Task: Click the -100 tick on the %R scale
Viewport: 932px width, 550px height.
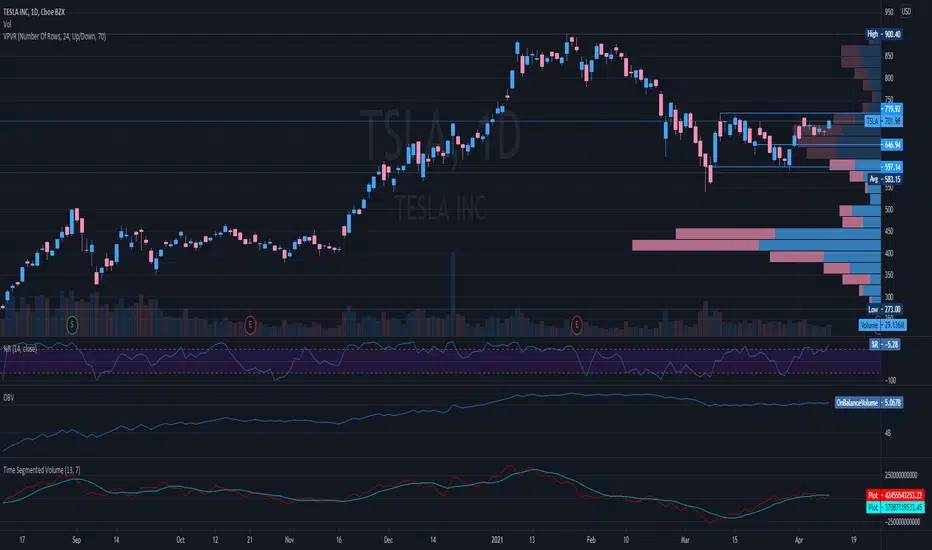Action: [890, 381]
